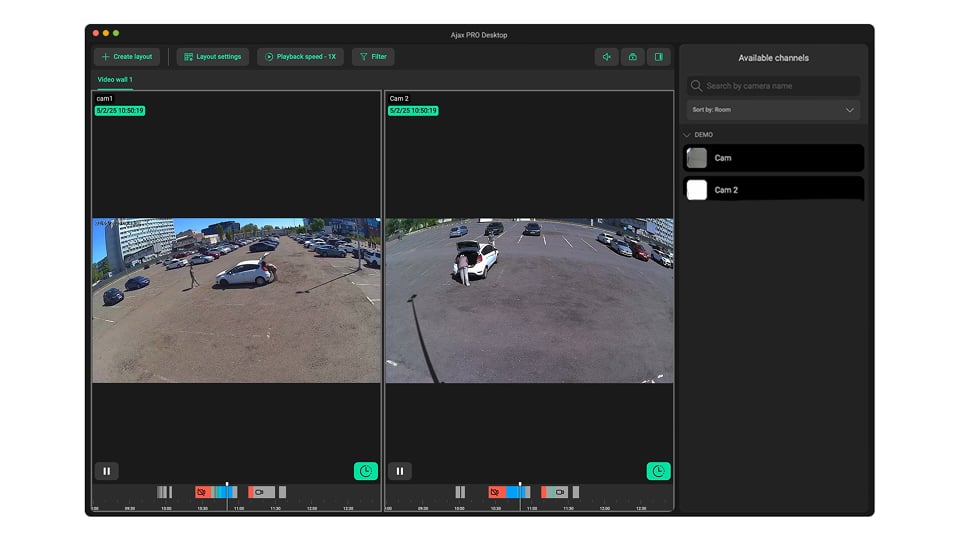This screenshot has height=540, width=960.
Task: Click the snapshot icon in the toolbar
Action: pyautogui.click(x=632, y=57)
